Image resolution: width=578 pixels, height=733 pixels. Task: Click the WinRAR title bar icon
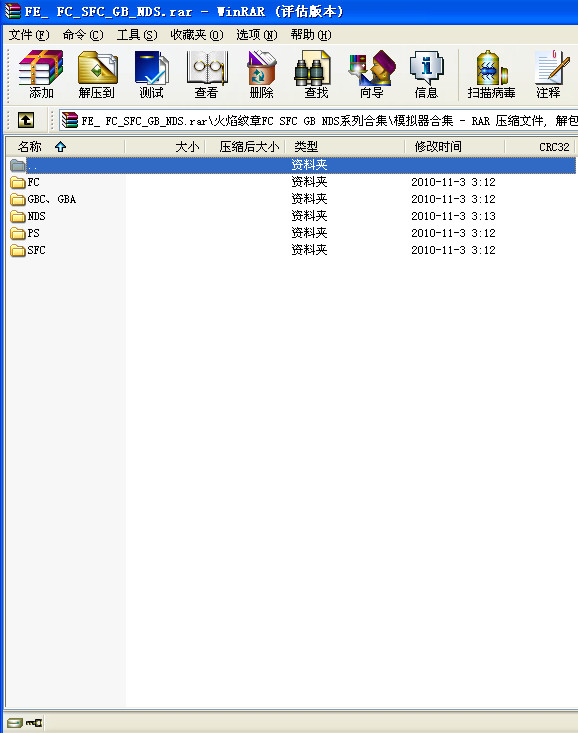pyautogui.click(x=13, y=11)
